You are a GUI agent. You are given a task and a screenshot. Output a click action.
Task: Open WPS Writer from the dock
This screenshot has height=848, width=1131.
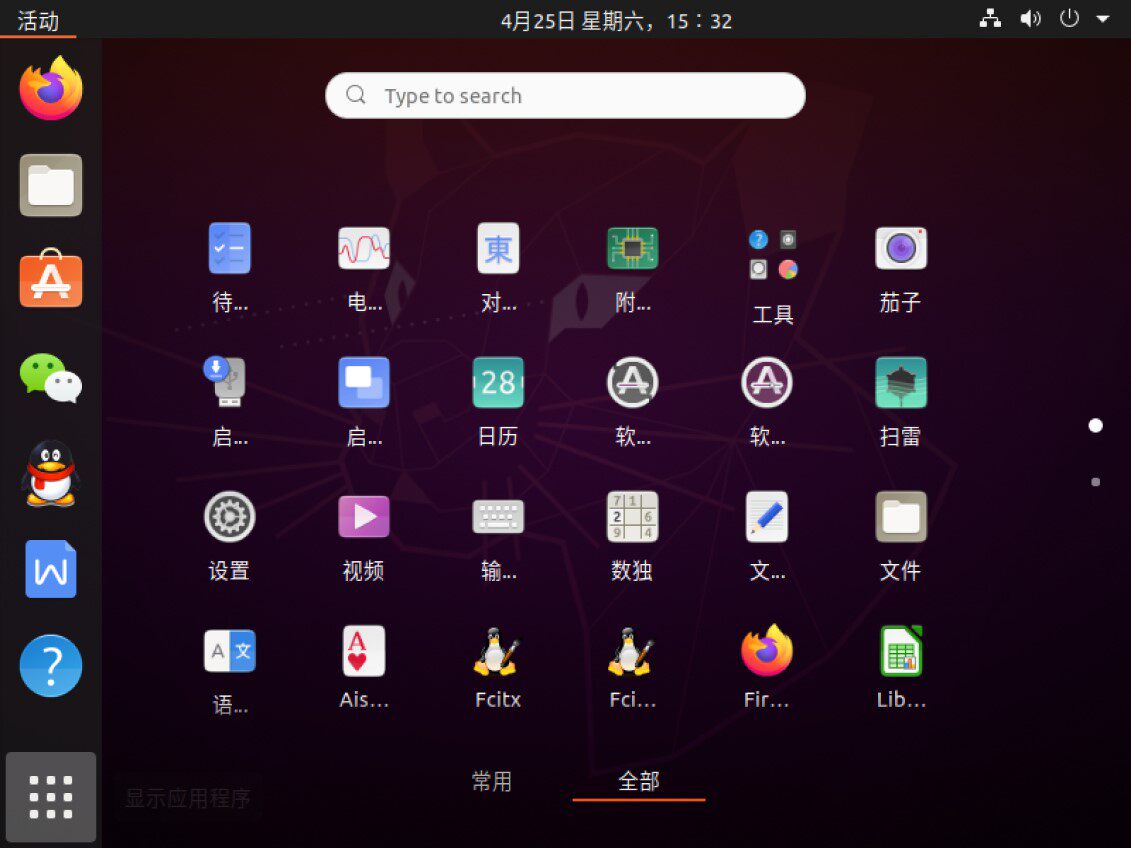pos(50,569)
